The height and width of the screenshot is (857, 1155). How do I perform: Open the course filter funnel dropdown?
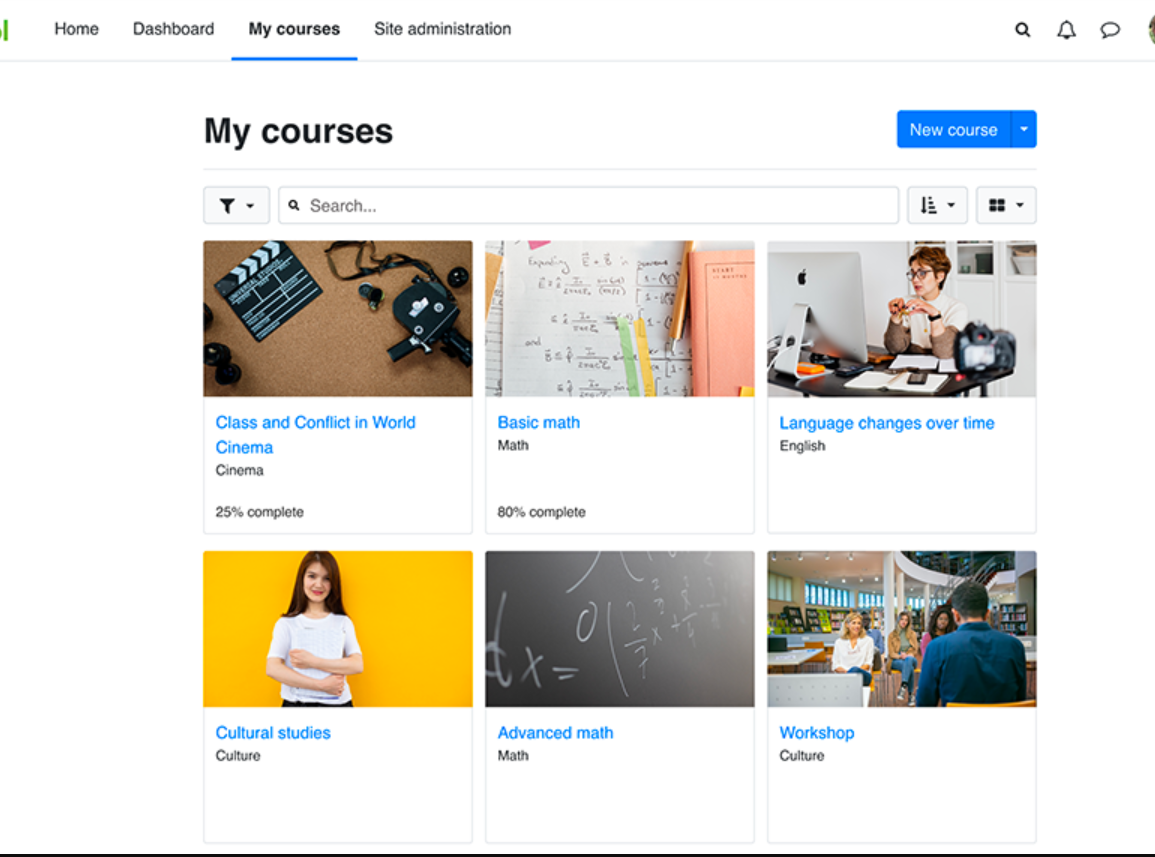(x=236, y=206)
